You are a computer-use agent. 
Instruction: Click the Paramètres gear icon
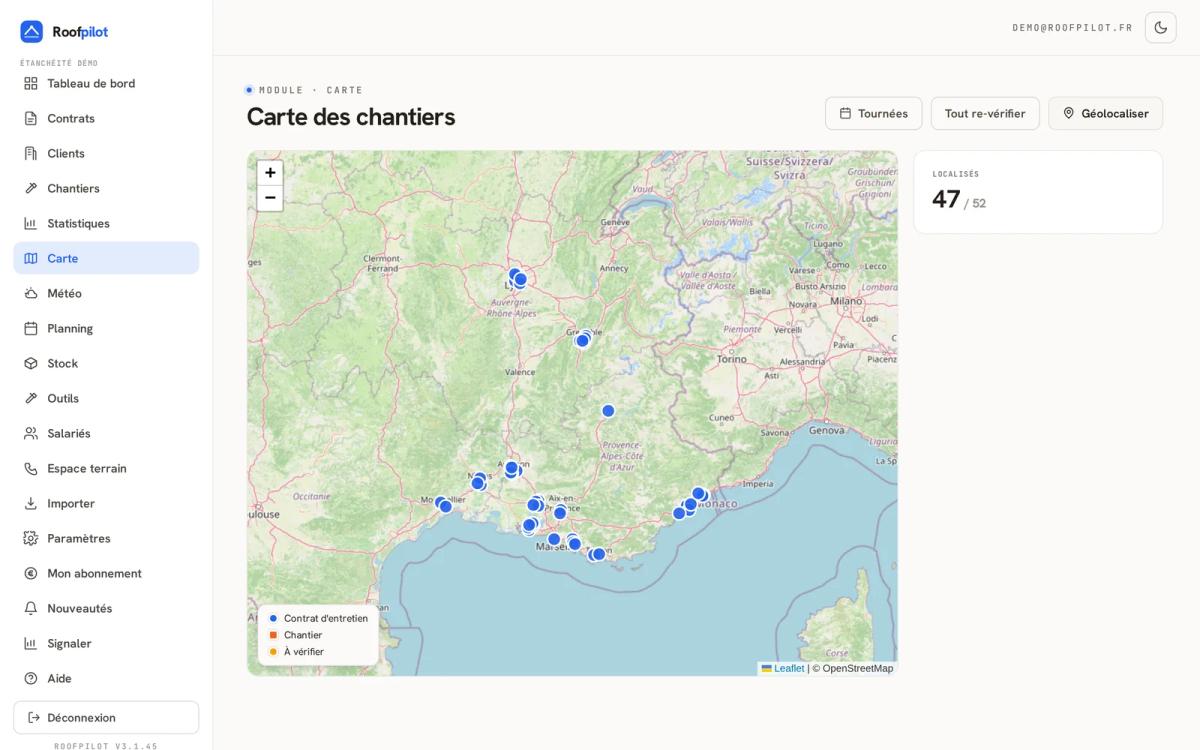tap(31, 538)
